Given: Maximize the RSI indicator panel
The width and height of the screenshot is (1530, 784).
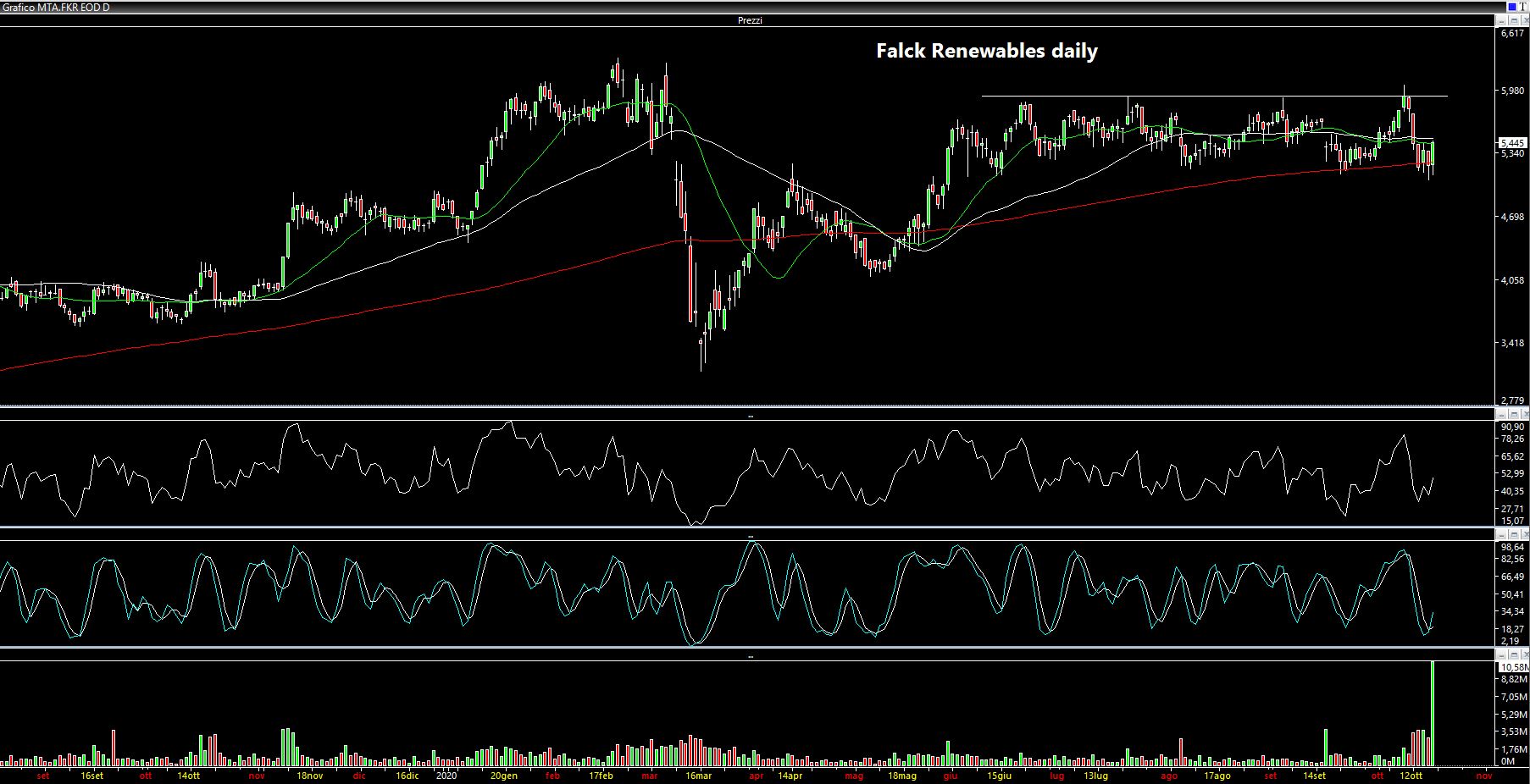Looking at the screenshot, I should tap(1513, 415).
